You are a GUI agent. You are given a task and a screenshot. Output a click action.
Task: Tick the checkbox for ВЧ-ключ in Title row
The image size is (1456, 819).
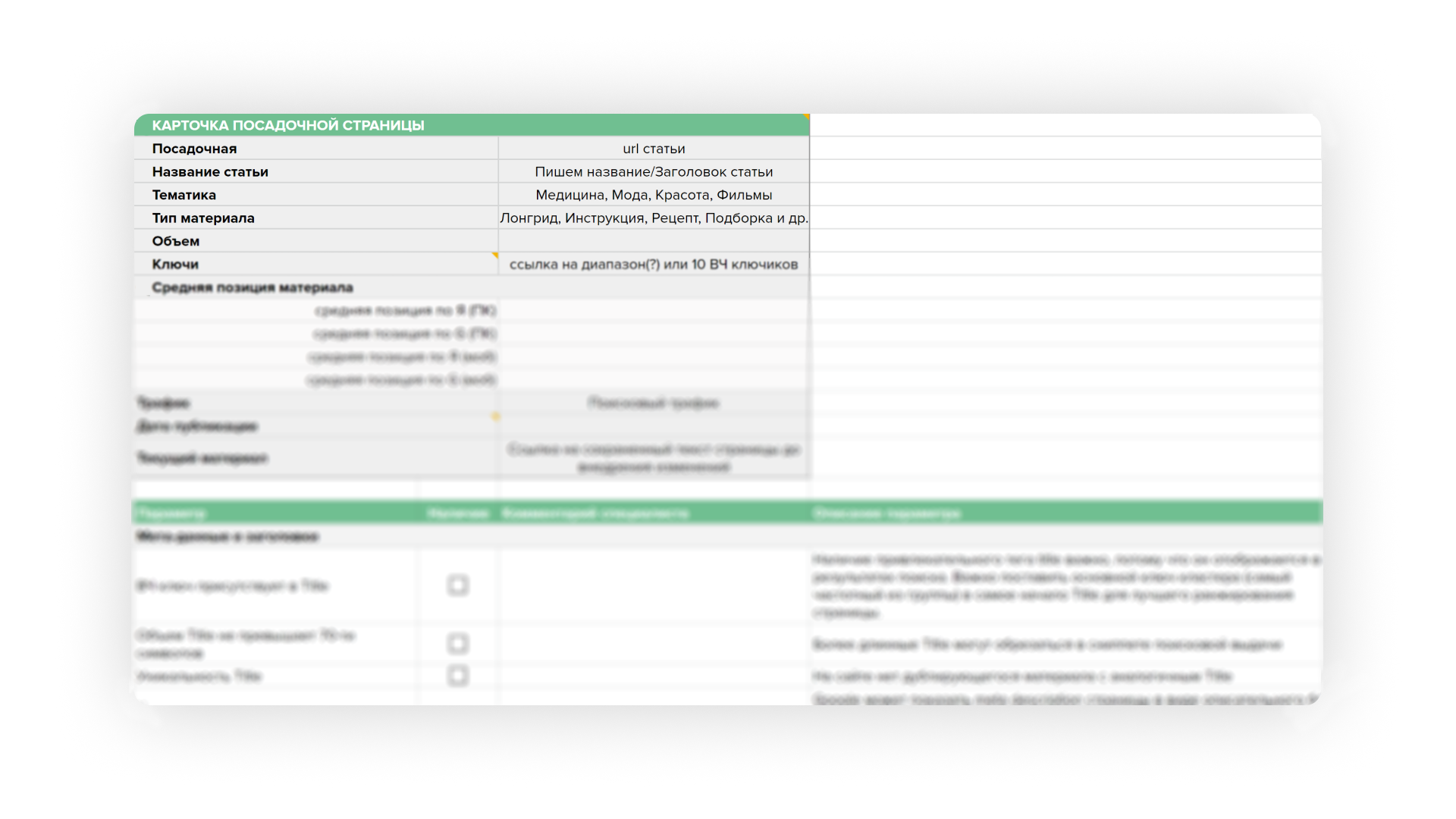(x=457, y=585)
